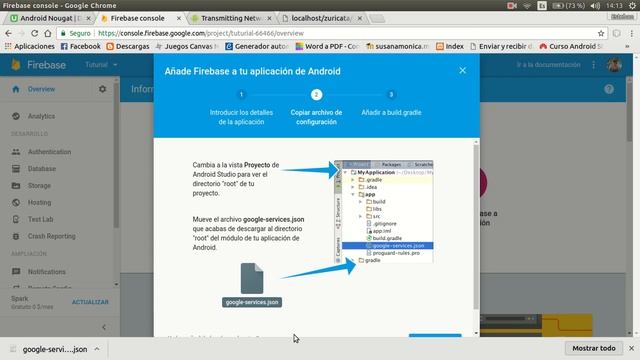Open the Aplicaciones bookmark
Screen dimensions: 640x360
tap(29, 47)
